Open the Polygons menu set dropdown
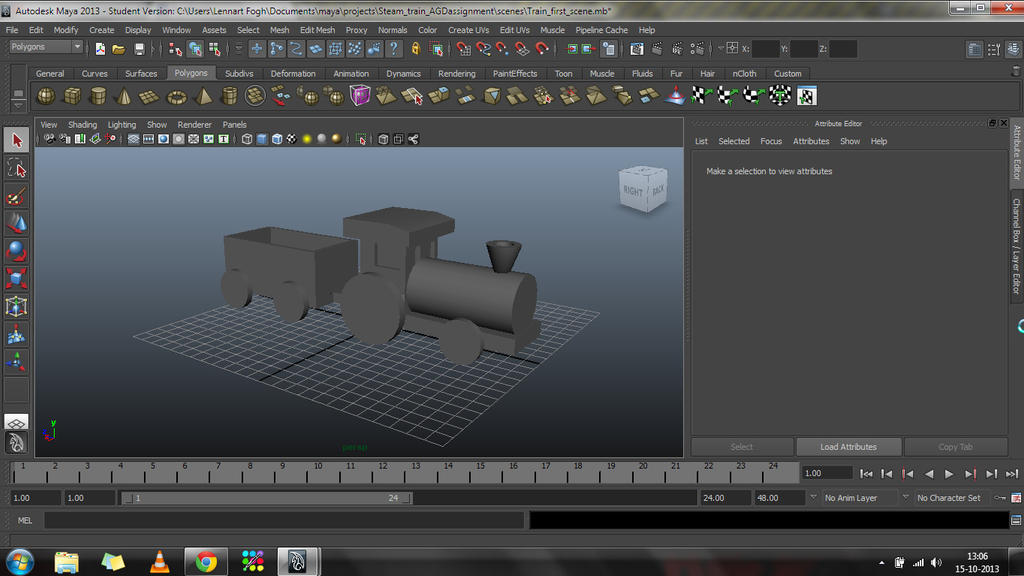 pyautogui.click(x=46, y=47)
